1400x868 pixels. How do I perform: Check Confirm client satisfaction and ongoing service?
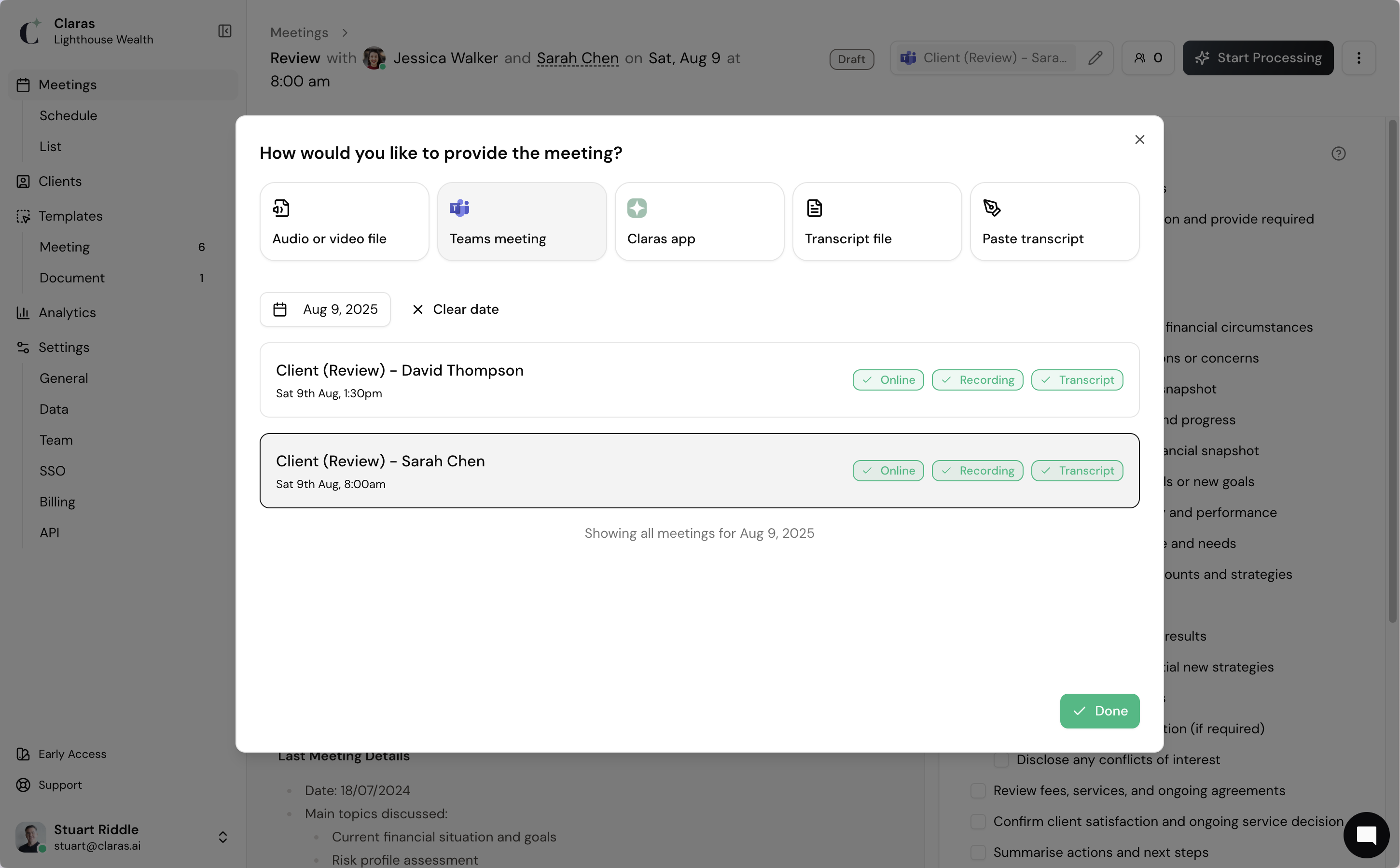pyautogui.click(x=978, y=822)
